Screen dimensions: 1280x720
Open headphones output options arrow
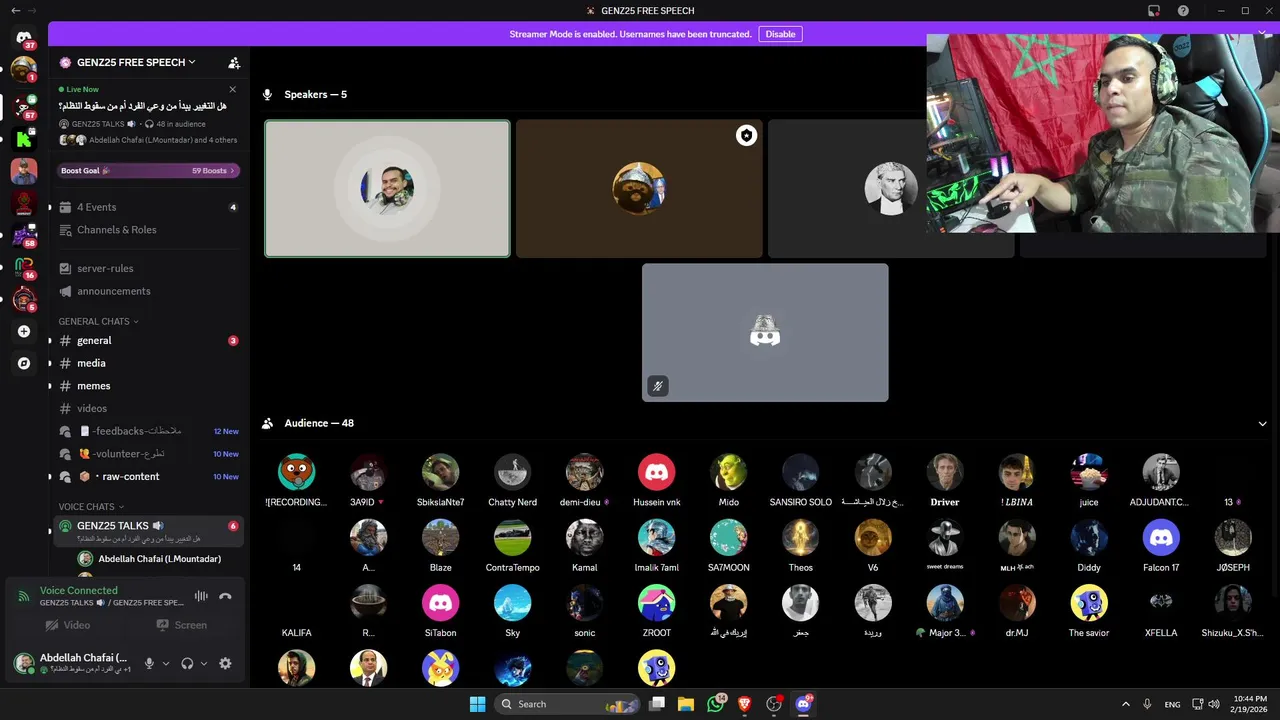204,663
